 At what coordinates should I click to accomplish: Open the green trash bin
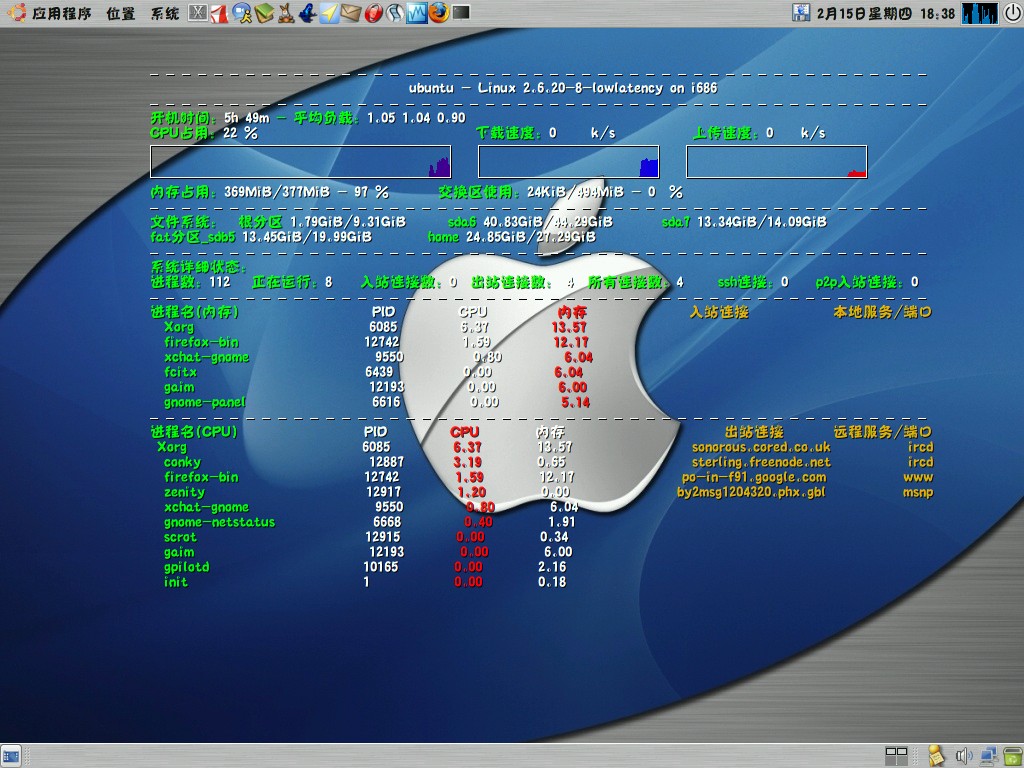click(x=1013, y=756)
